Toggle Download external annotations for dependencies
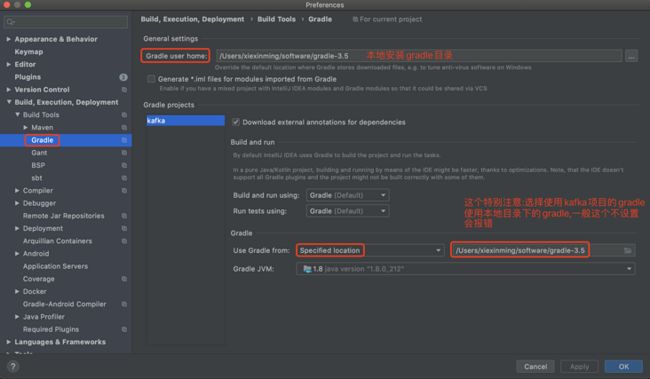The width and height of the screenshot is (650, 379). pos(236,122)
